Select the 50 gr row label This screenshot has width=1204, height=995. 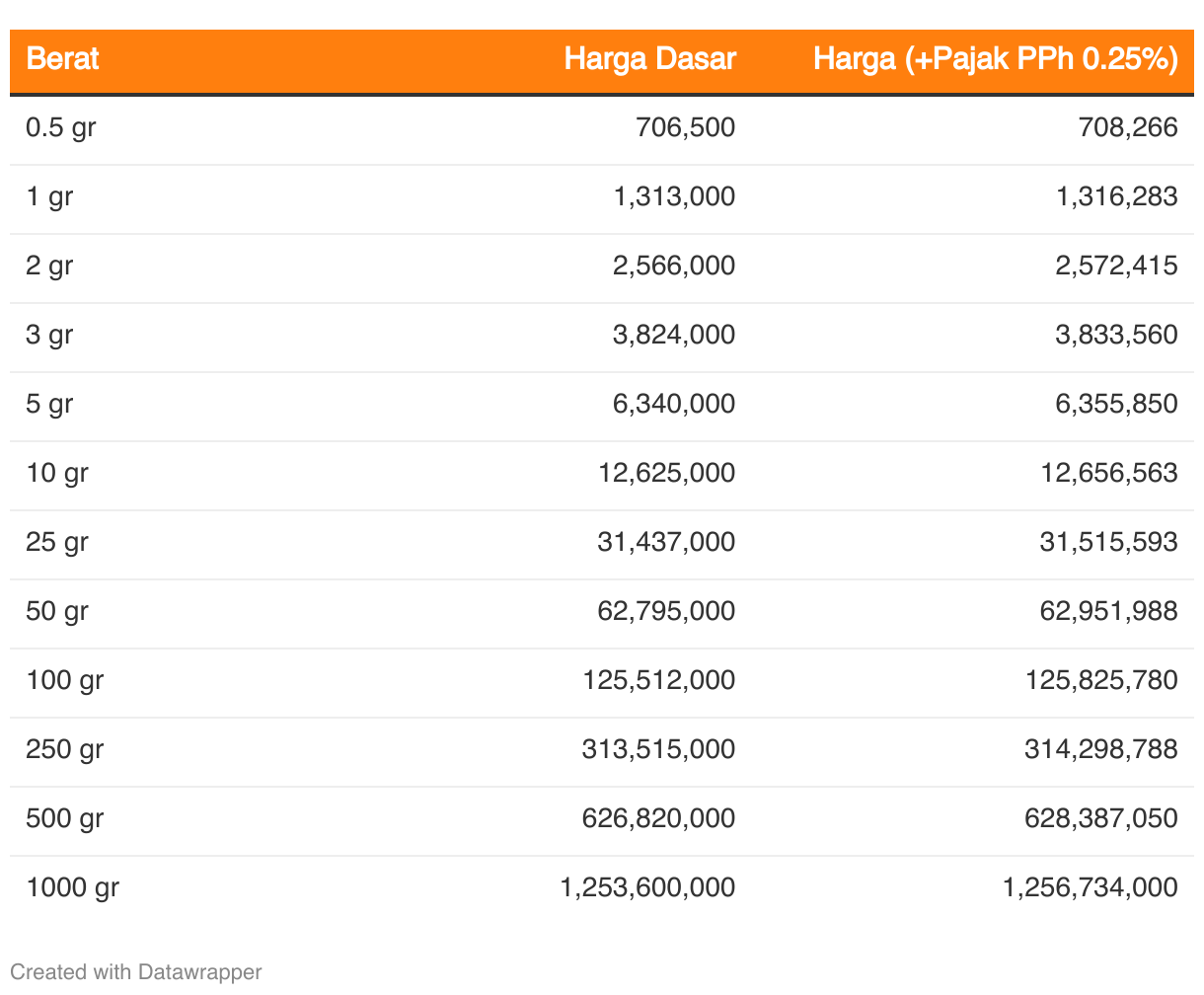[57, 612]
